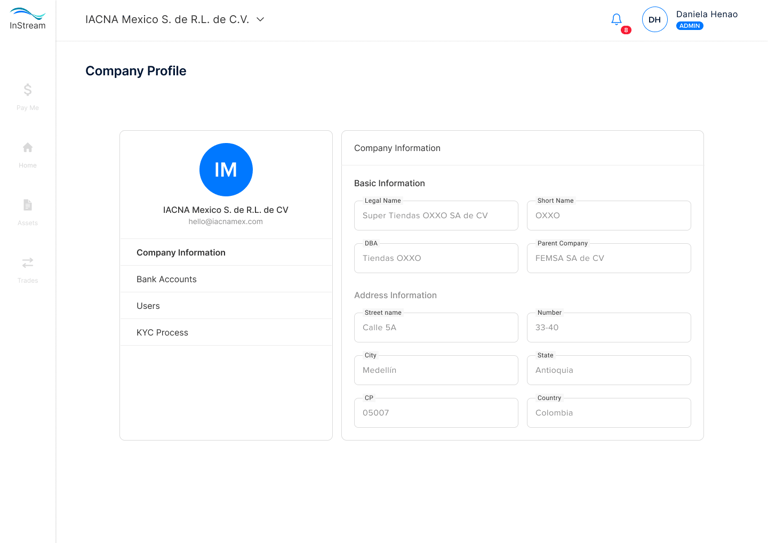Viewport: 768px width, 543px height.
Task: Click the Daniela Henao user name
Action: click(707, 14)
